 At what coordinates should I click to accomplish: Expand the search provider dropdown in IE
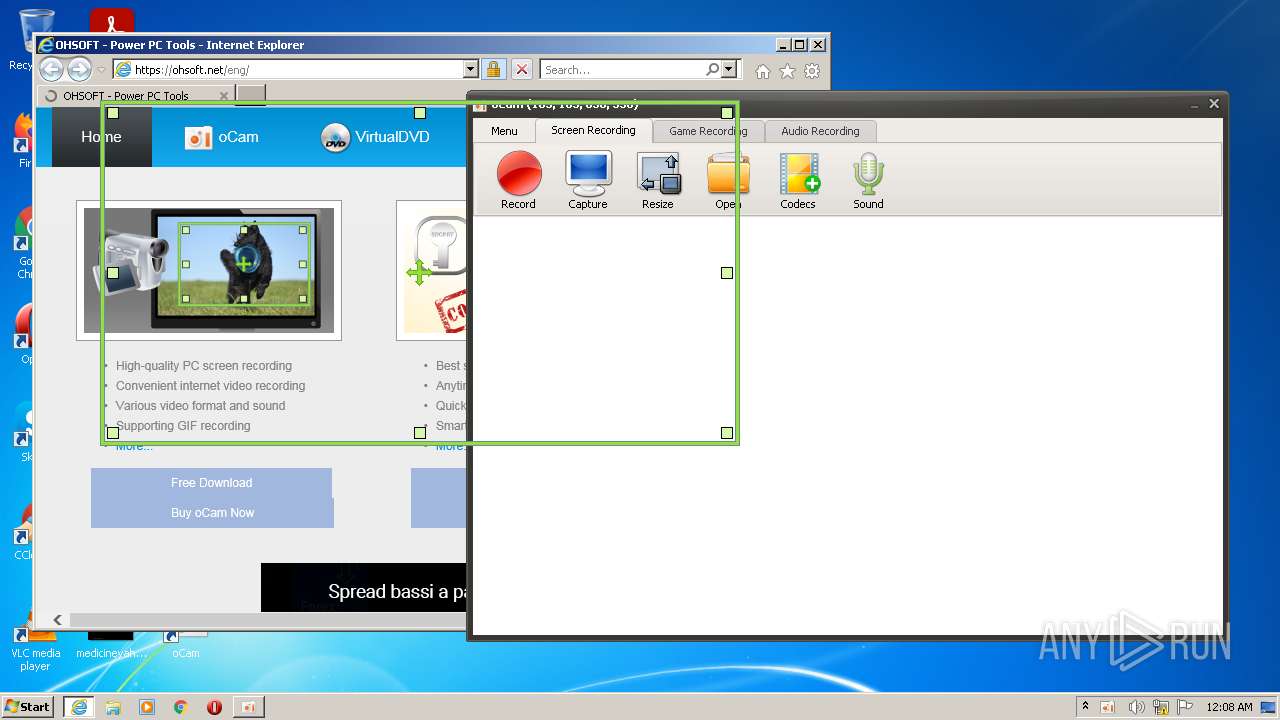click(x=729, y=70)
